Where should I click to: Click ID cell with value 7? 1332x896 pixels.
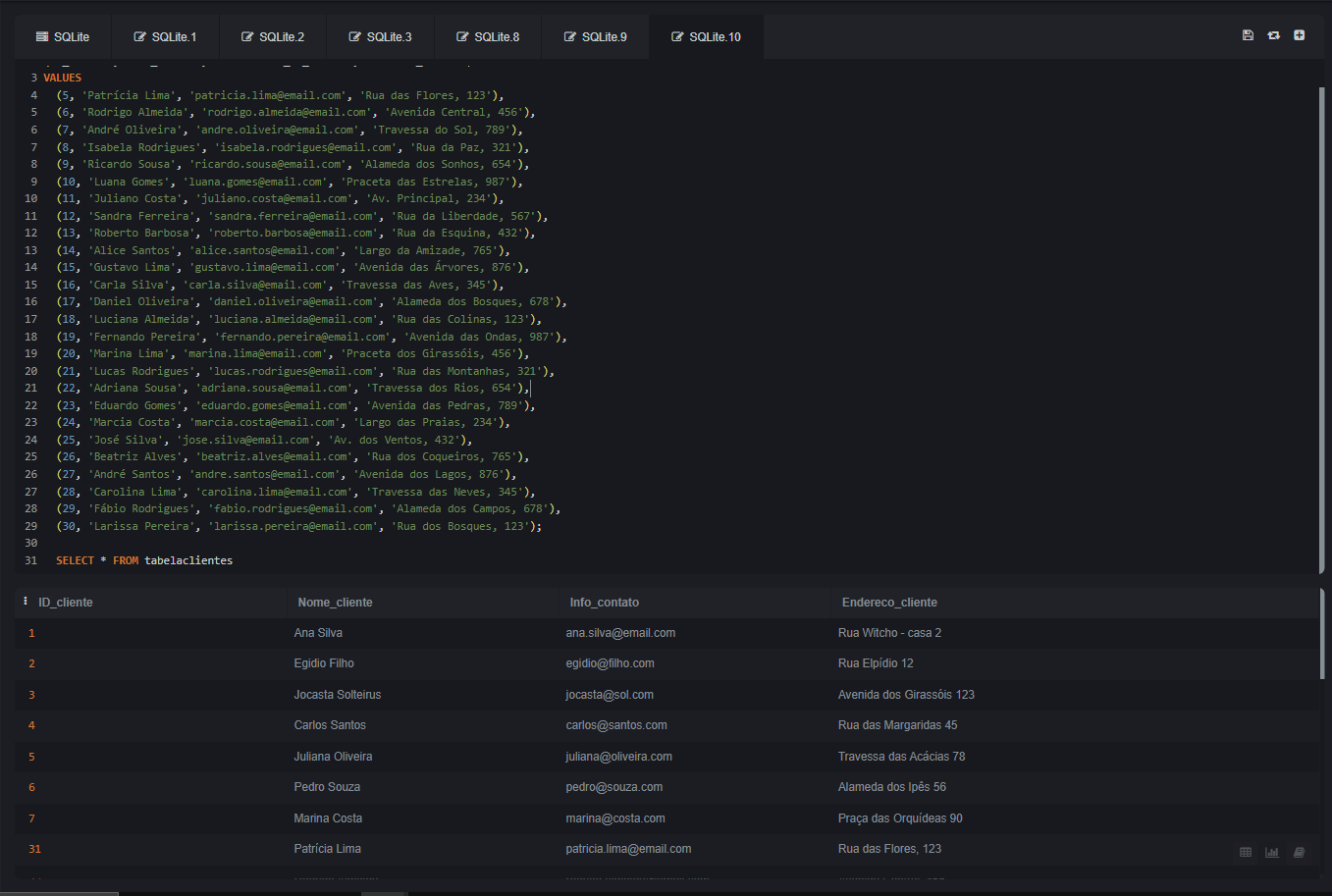(x=31, y=818)
